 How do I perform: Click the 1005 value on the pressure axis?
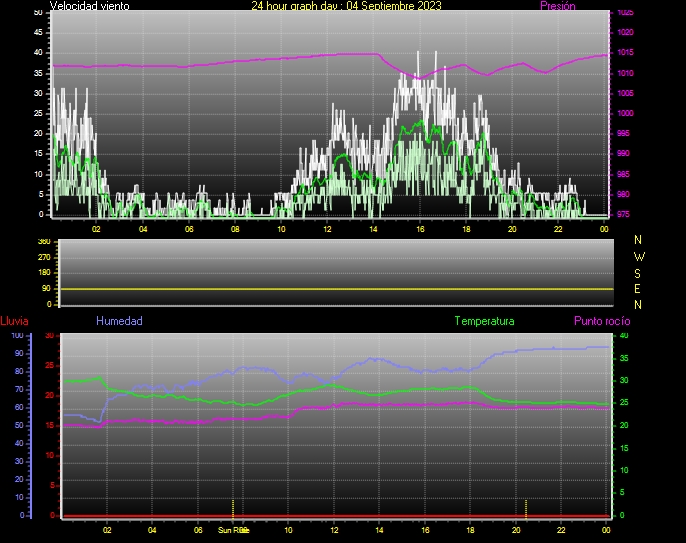[625, 93]
